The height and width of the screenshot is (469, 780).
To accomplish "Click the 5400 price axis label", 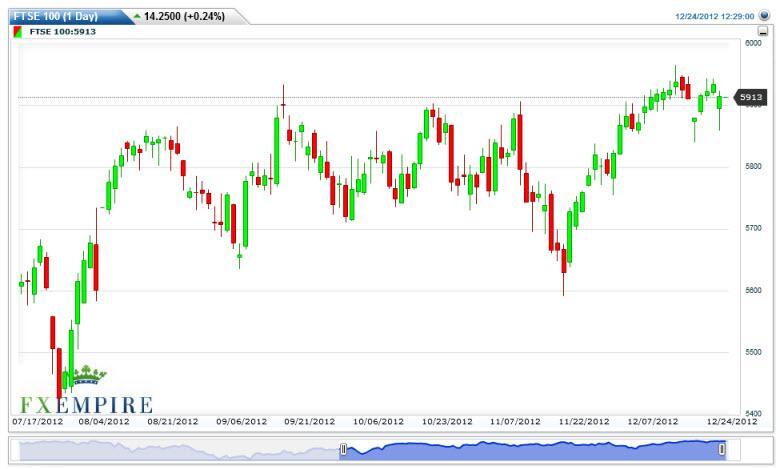I will click(x=753, y=413).
